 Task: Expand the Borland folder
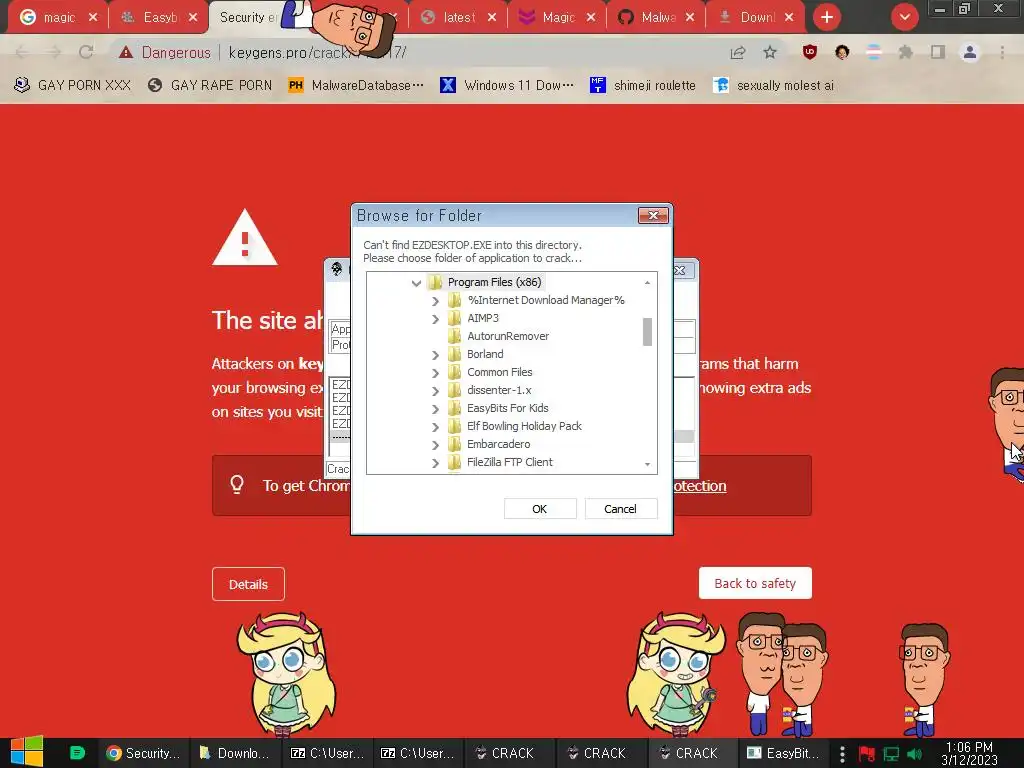coord(436,355)
